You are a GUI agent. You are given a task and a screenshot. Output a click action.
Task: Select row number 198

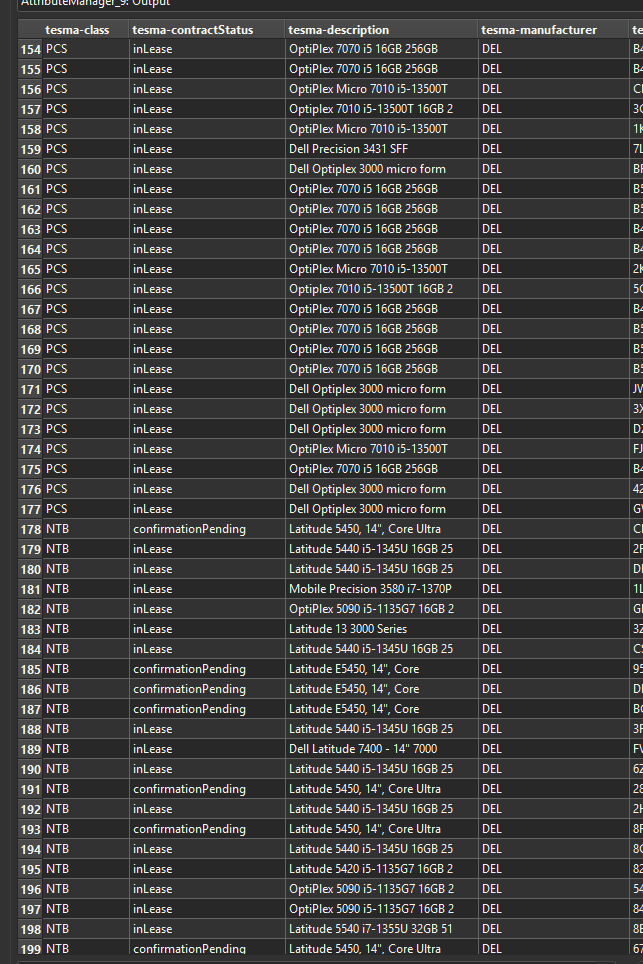click(x=30, y=929)
